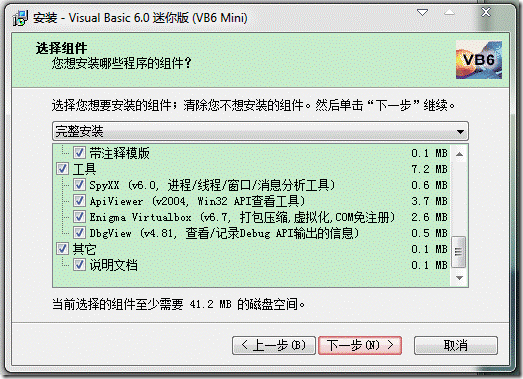Image resolution: width=523 pixels, height=379 pixels.
Task: Click the 3.7 MB size of ApiViewer
Action: coord(429,201)
